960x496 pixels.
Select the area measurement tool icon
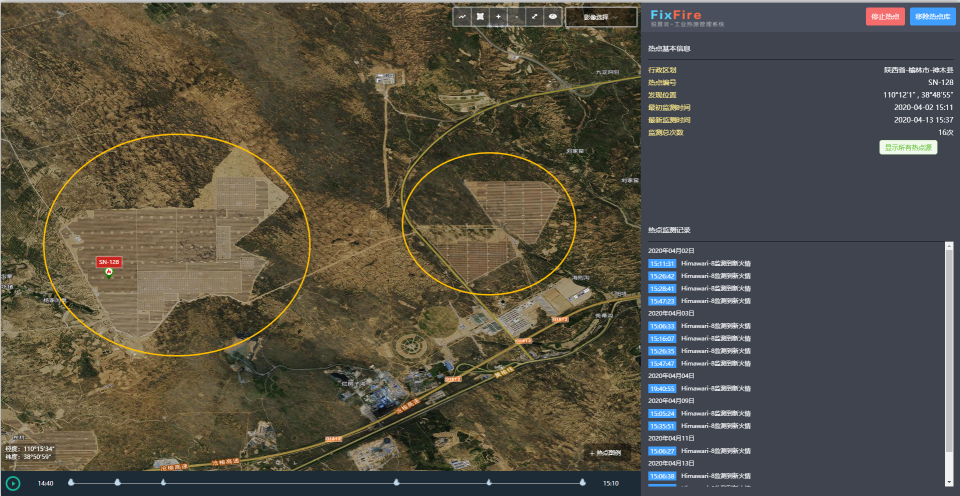pos(480,17)
